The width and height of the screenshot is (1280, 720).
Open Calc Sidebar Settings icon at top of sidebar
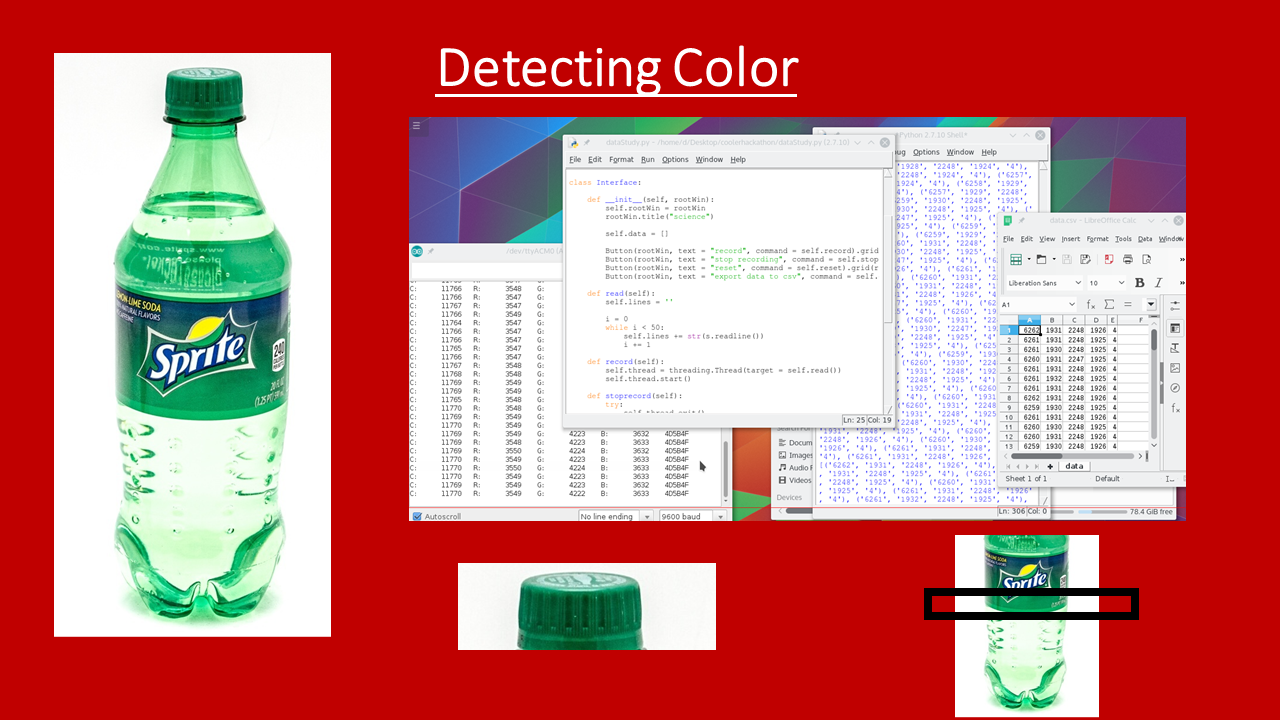(1175, 305)
